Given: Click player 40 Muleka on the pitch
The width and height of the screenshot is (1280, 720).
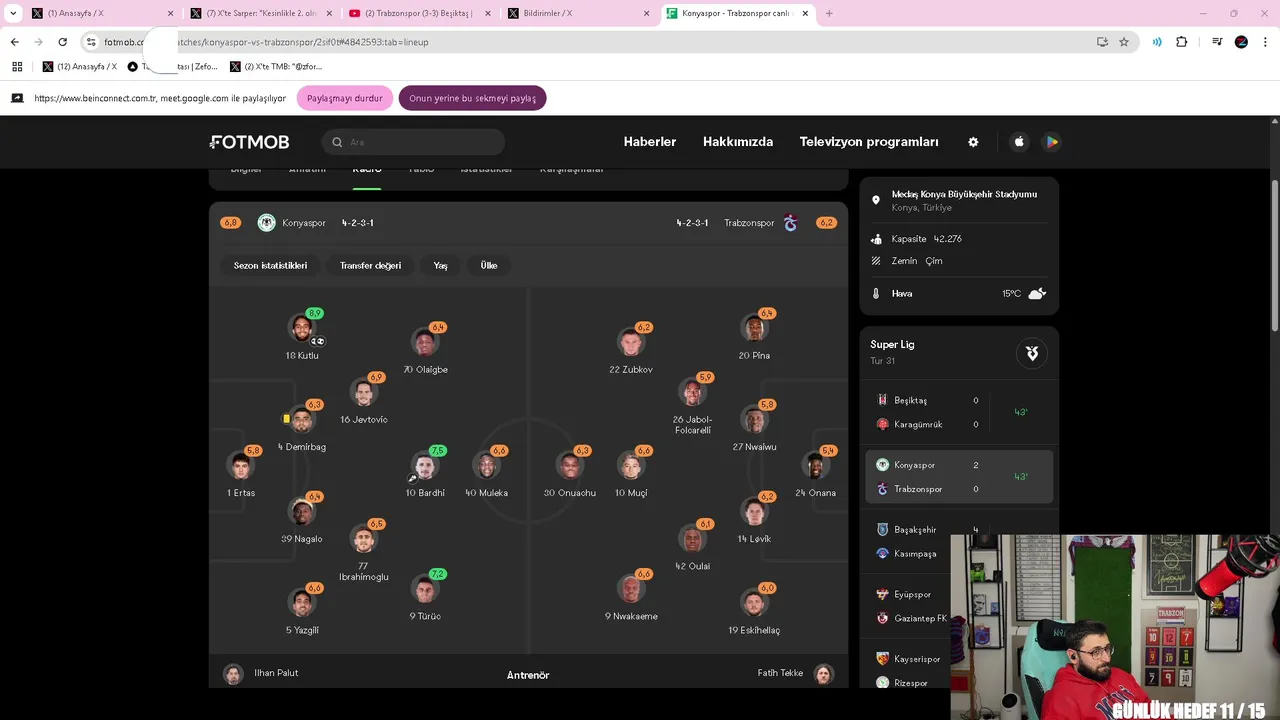Looking at the screenshot, I should coord(486,465).
